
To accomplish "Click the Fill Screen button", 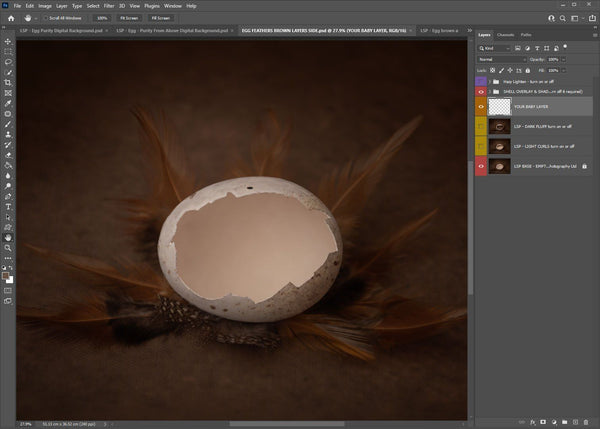I will [160, 18].
